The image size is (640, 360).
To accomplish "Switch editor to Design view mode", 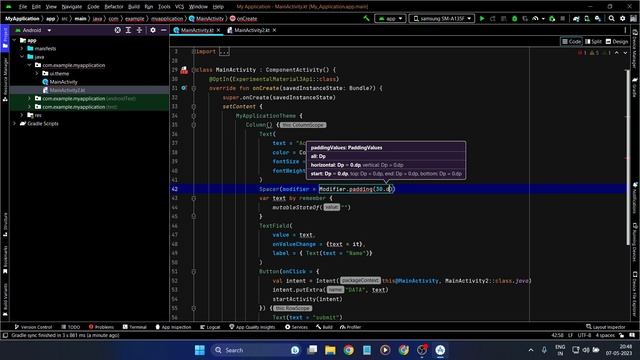I will pos(617,42).
